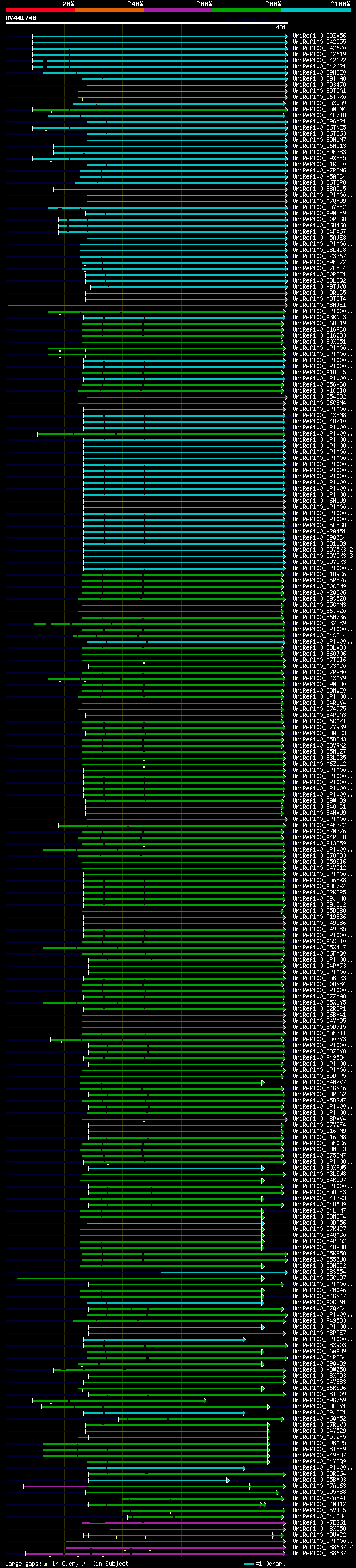Select hit label UniRef100_B9GY21
This screenshot has width=356, height=1568.
[x=319, y=122]
